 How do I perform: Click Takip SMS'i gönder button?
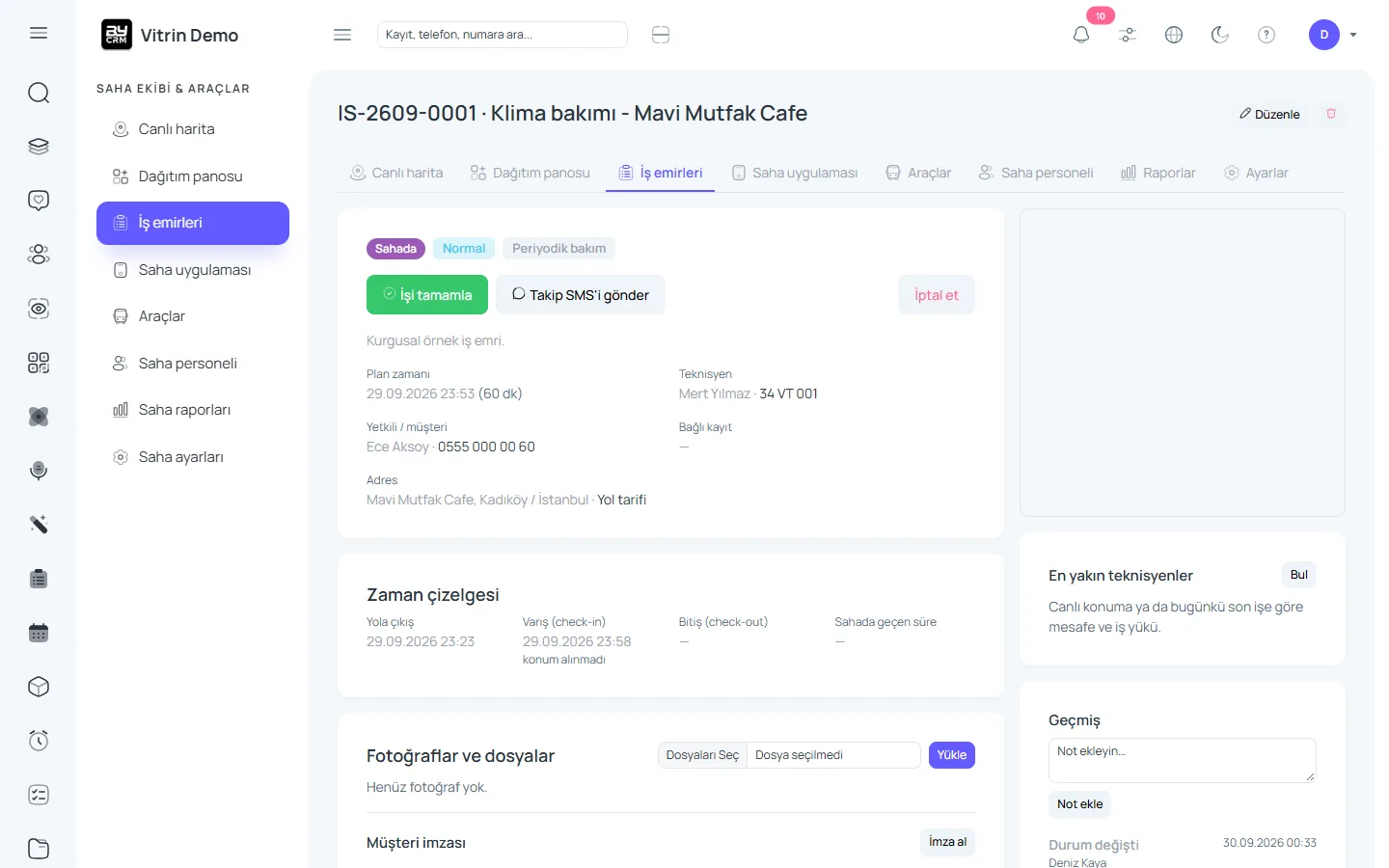coord(581,295)
